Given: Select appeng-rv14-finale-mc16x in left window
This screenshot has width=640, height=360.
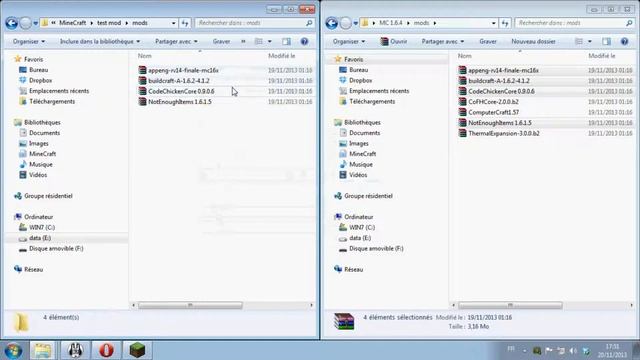Looking at the screenshot, I should pos(183,70).
